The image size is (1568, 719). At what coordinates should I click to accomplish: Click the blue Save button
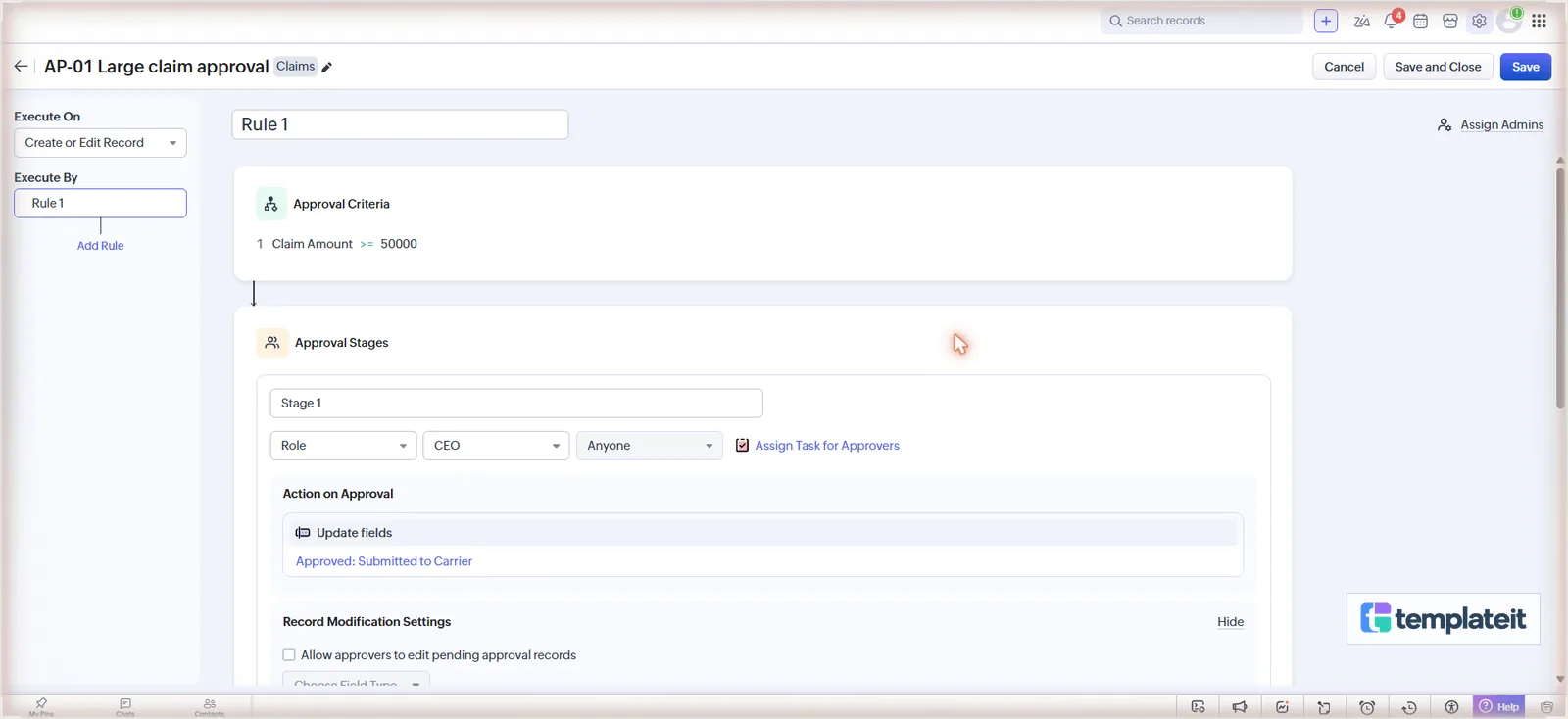pyautogui.click(x=1525, y=67)
